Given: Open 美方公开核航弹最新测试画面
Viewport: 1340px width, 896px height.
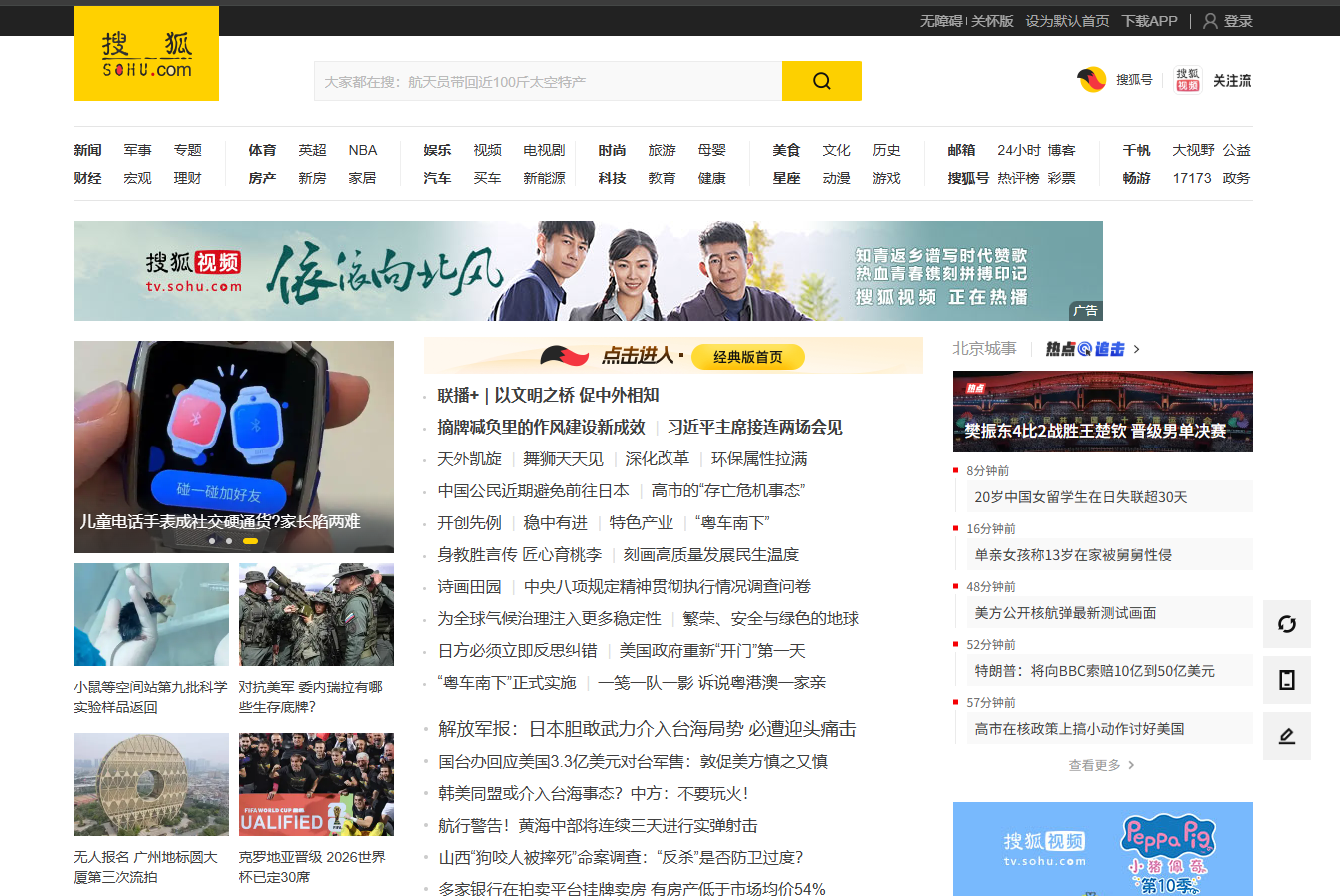Looking at the screenshot, I should (x=1065, y=613).
